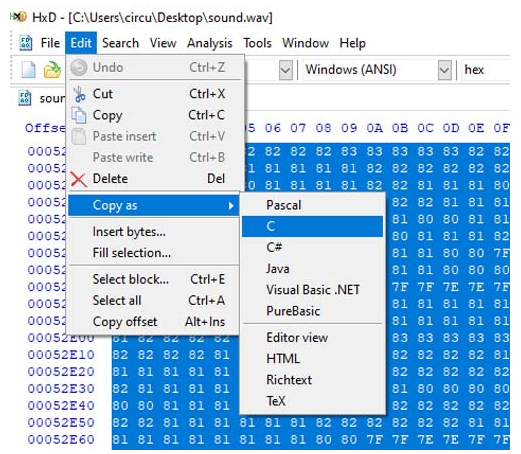This screenshot has height=454, width=521.
Task: Click column header 08
Action: point(323,128)
